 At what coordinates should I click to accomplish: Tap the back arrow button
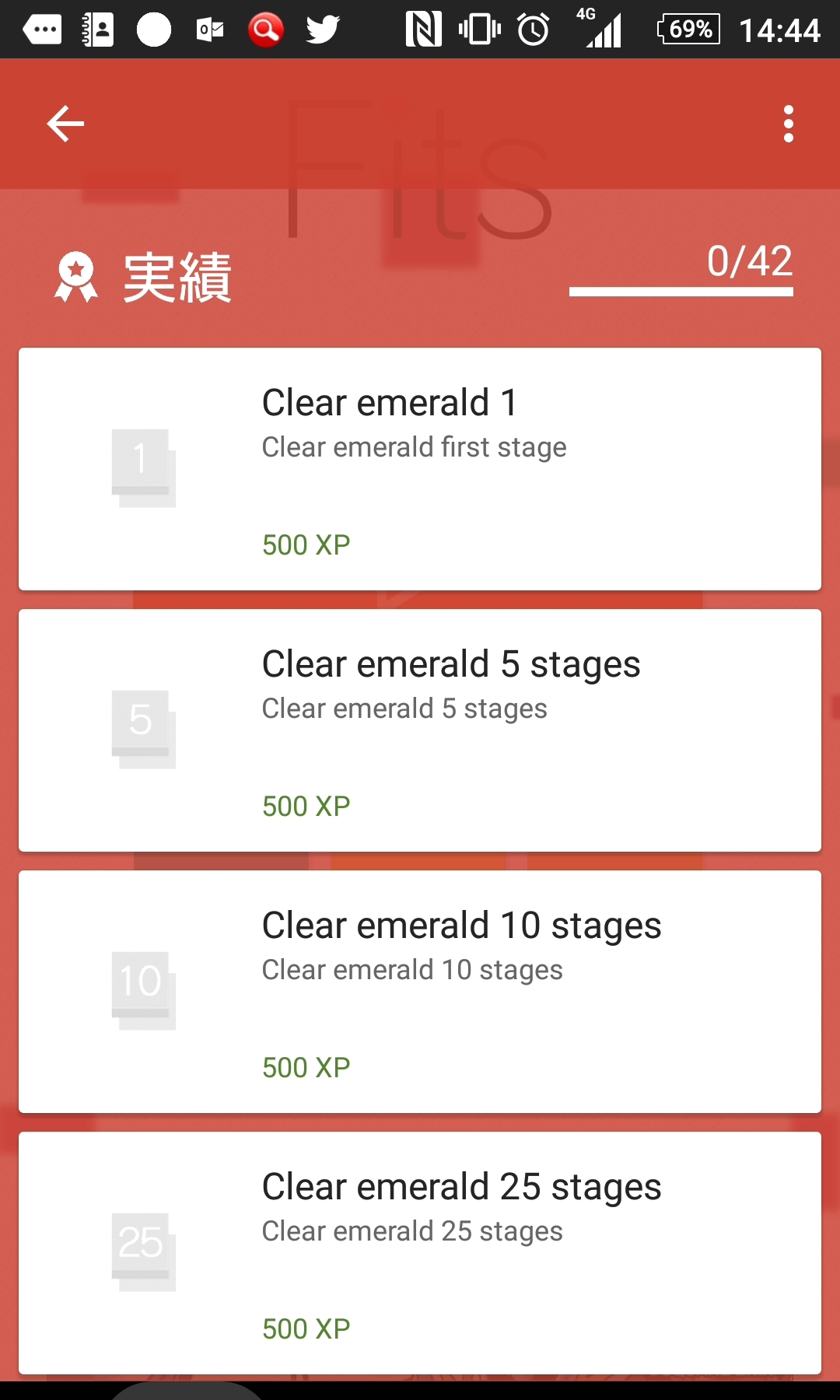click(x=65, y=124)
